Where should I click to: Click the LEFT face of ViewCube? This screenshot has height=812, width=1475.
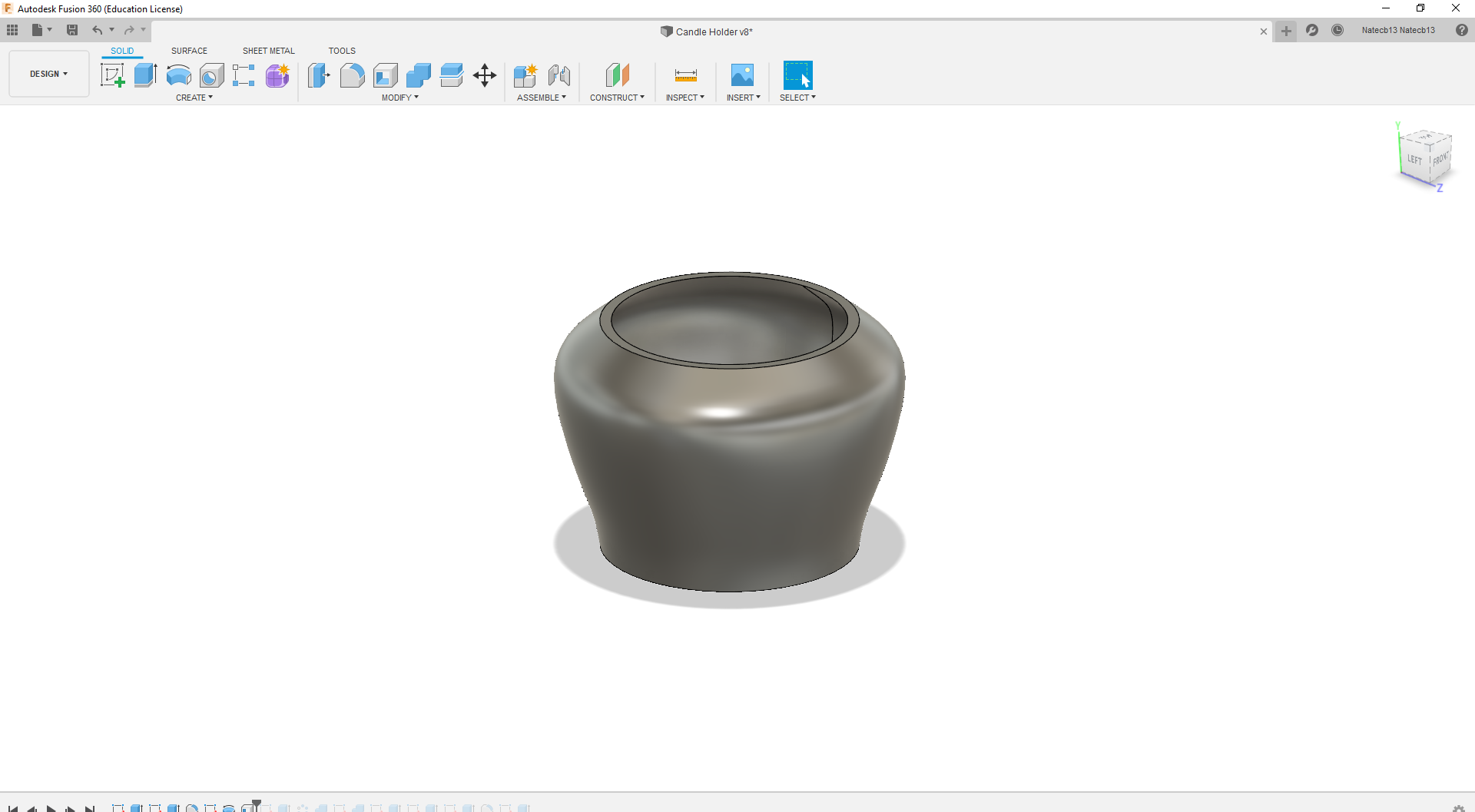1414,160
